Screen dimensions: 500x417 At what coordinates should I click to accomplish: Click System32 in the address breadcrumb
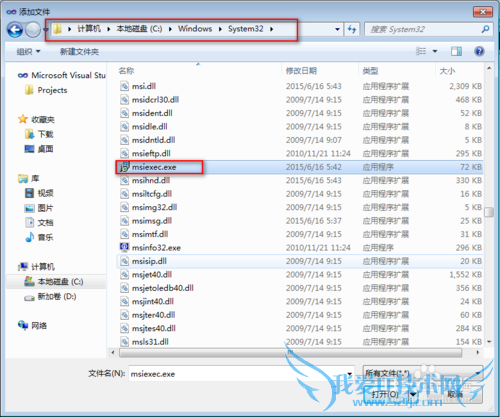pos(246,29)
